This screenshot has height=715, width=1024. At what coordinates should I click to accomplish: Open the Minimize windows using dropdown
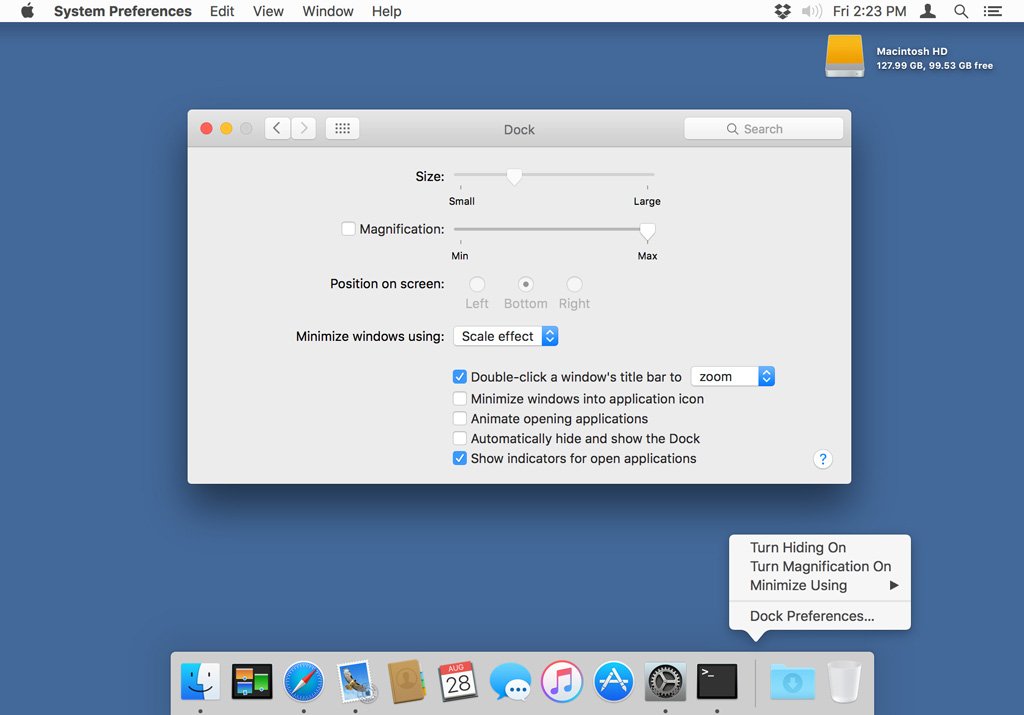click(505, 336)
